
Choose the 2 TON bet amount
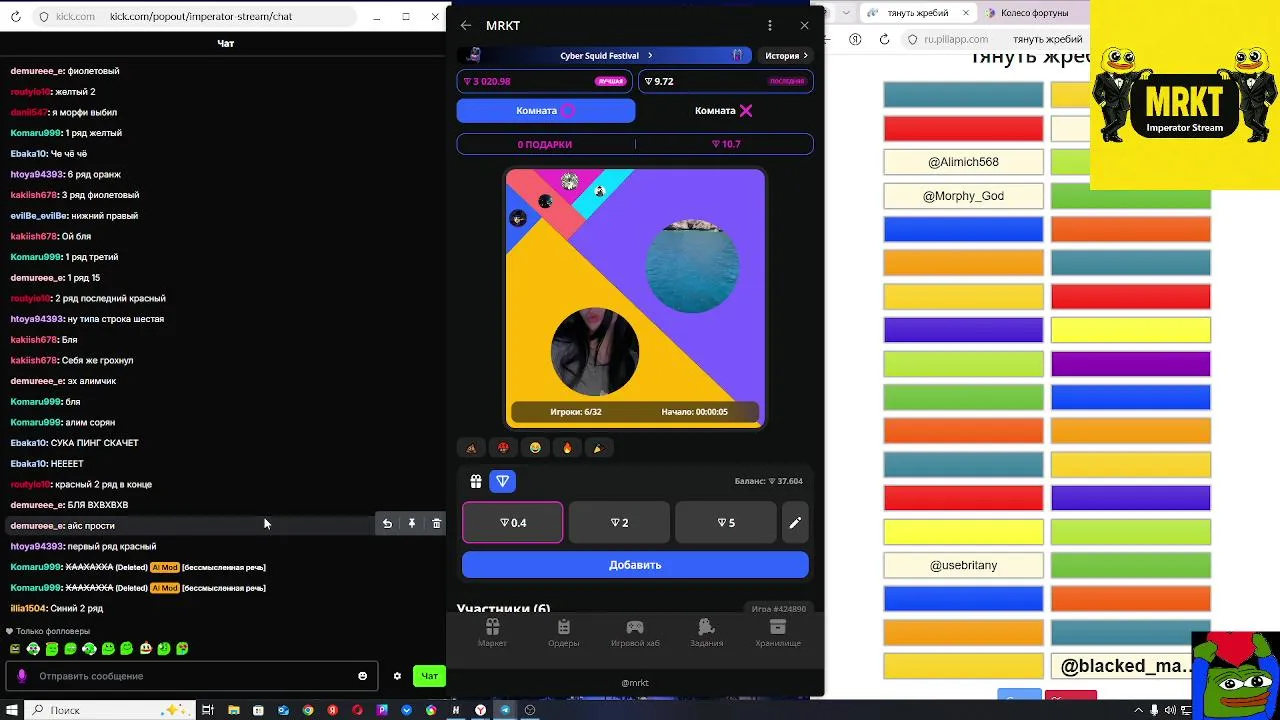tap(620, 523)
